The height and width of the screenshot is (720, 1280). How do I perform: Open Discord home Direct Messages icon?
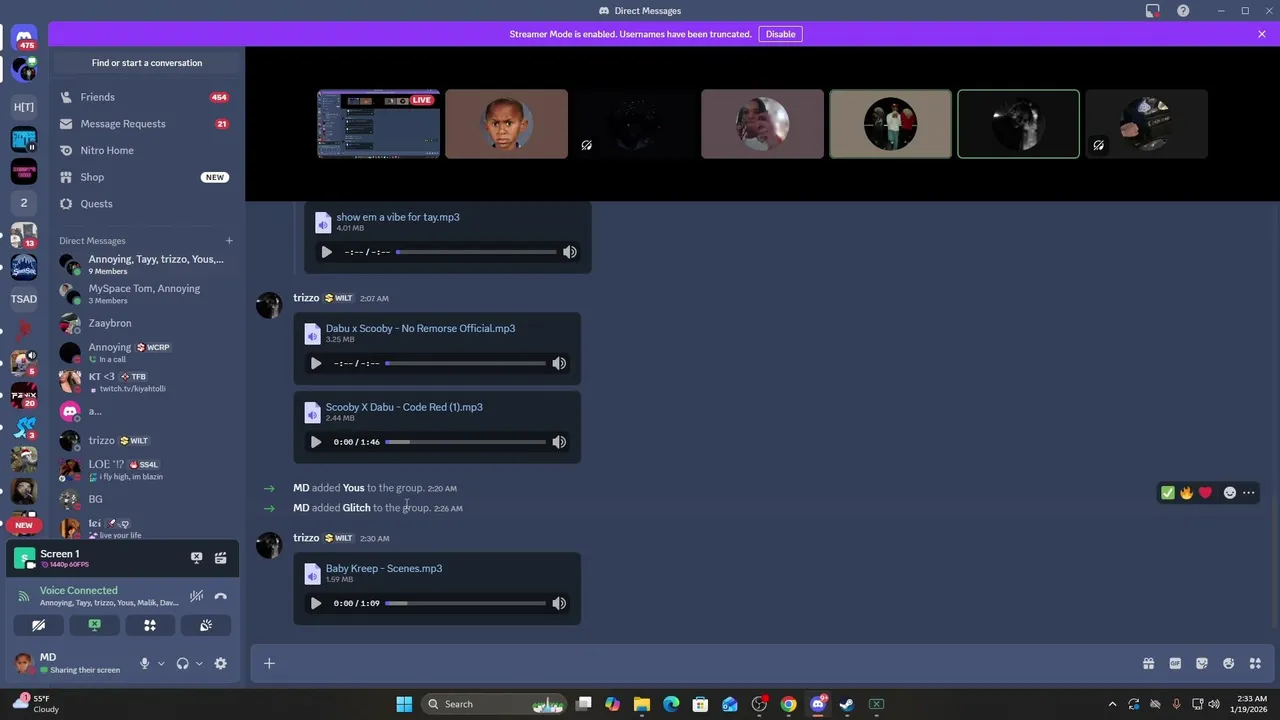[24, 39]
